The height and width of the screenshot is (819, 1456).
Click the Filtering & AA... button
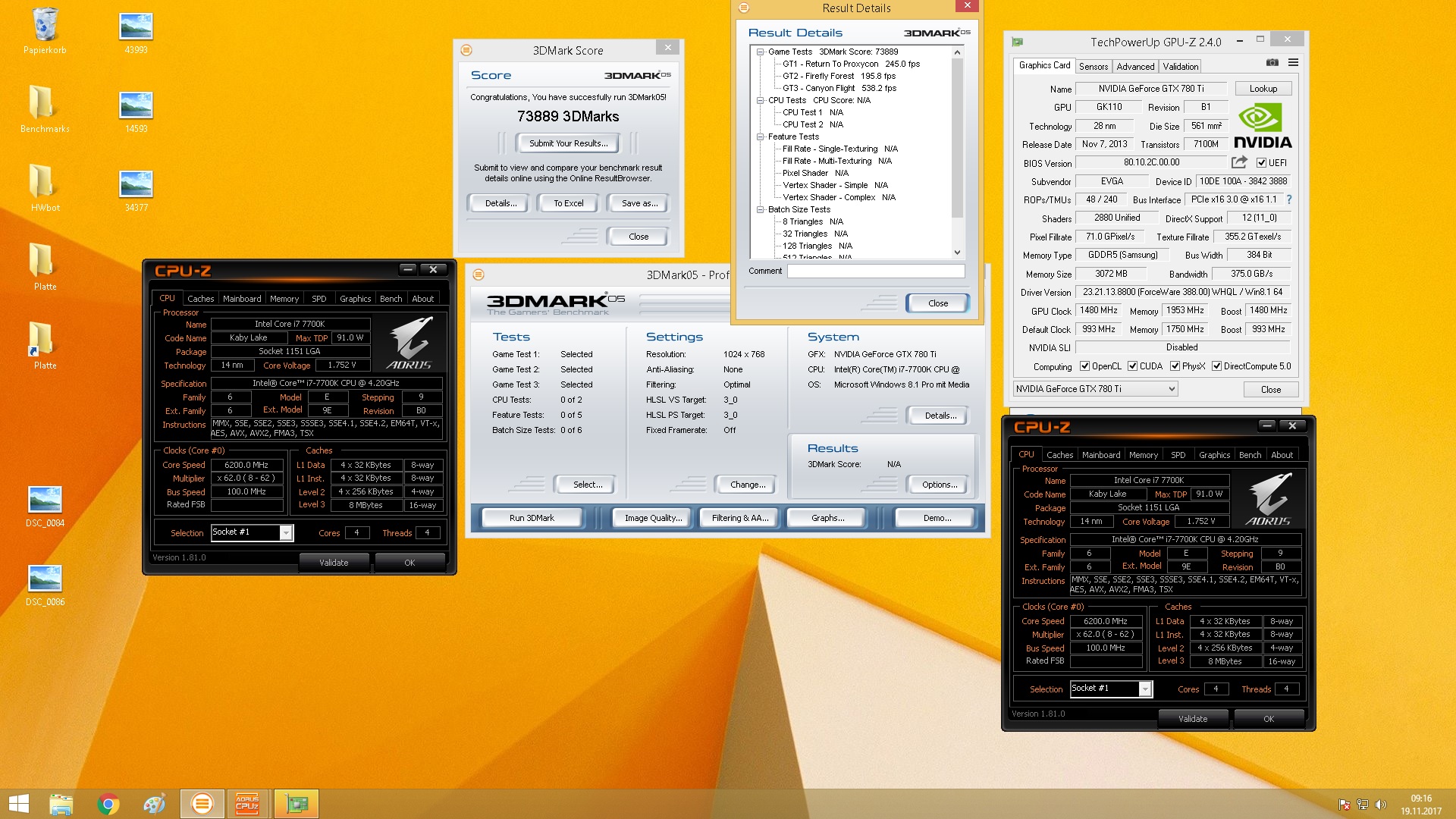click(x=740, y=518)
